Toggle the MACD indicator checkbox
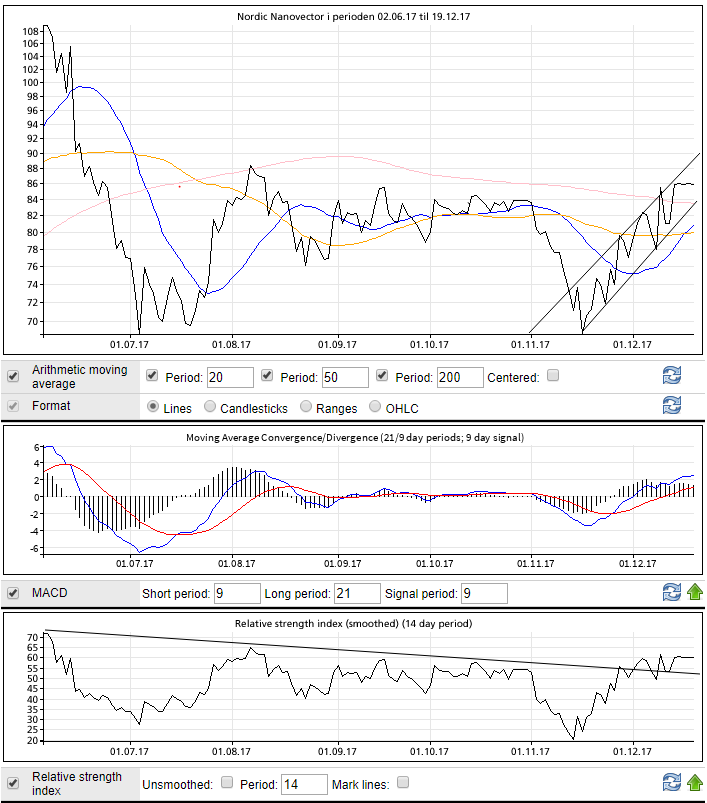 point(13,593)
